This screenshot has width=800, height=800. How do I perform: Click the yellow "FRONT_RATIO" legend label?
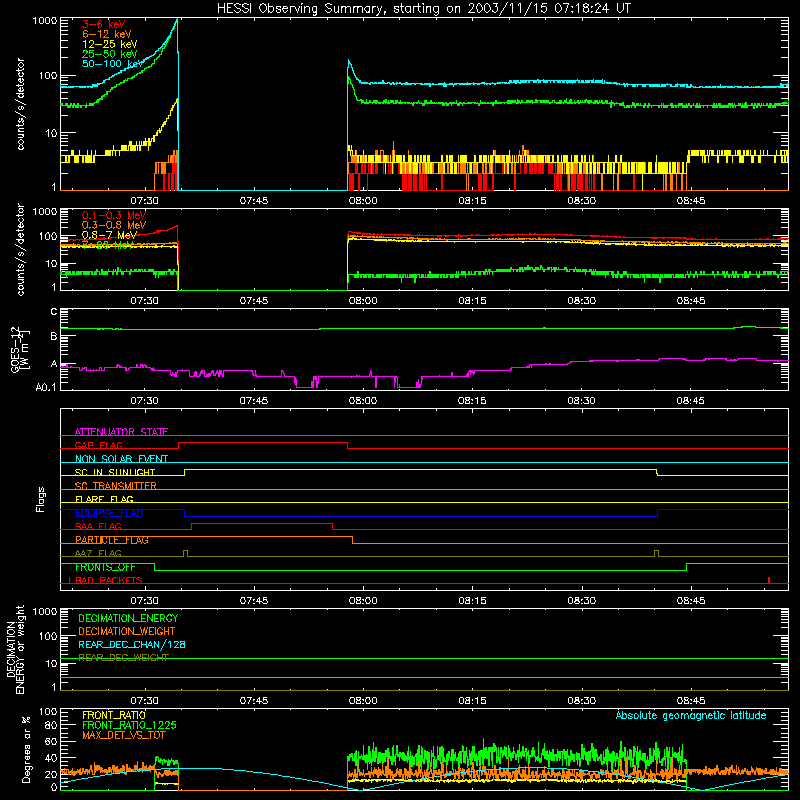(x=114, y=715)
